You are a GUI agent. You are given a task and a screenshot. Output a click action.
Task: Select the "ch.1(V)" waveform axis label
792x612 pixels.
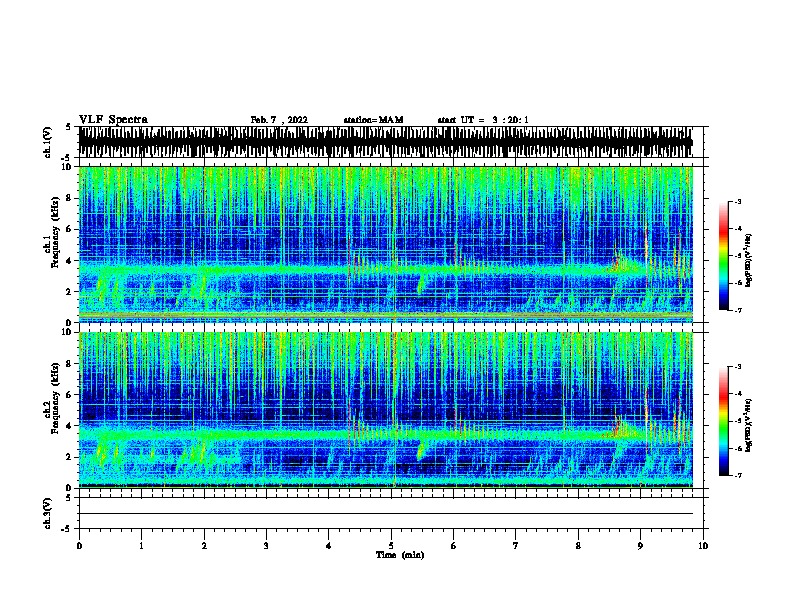(48, 142)
